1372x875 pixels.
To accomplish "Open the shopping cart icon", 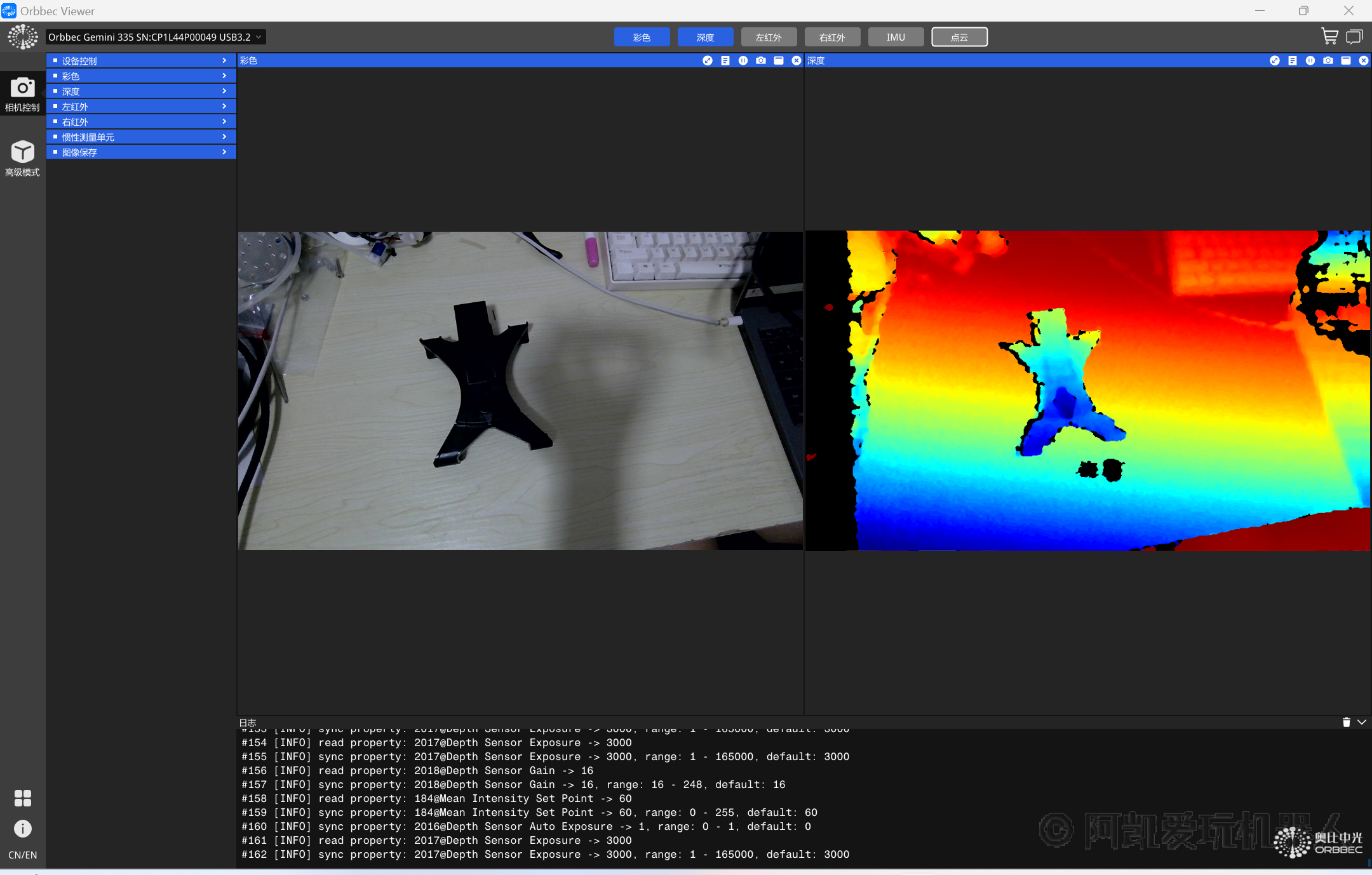I will tap(1329, 37).
